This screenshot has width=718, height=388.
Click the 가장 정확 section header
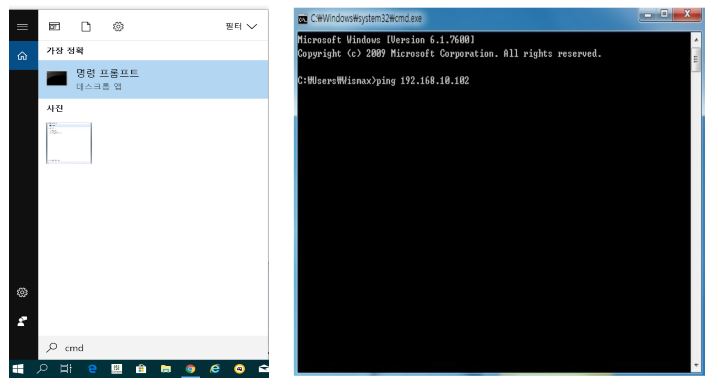click(x=65, y=50)
